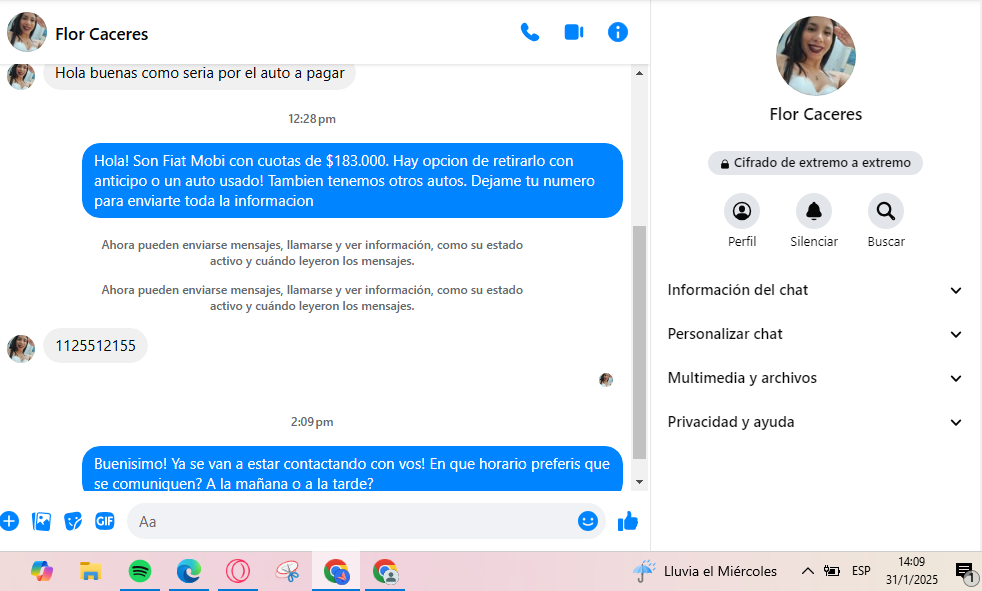This screenshot has height=591, width=982.
Task: Open more actions plus icon
Action: pyautogui.click(x=9, y=521)
